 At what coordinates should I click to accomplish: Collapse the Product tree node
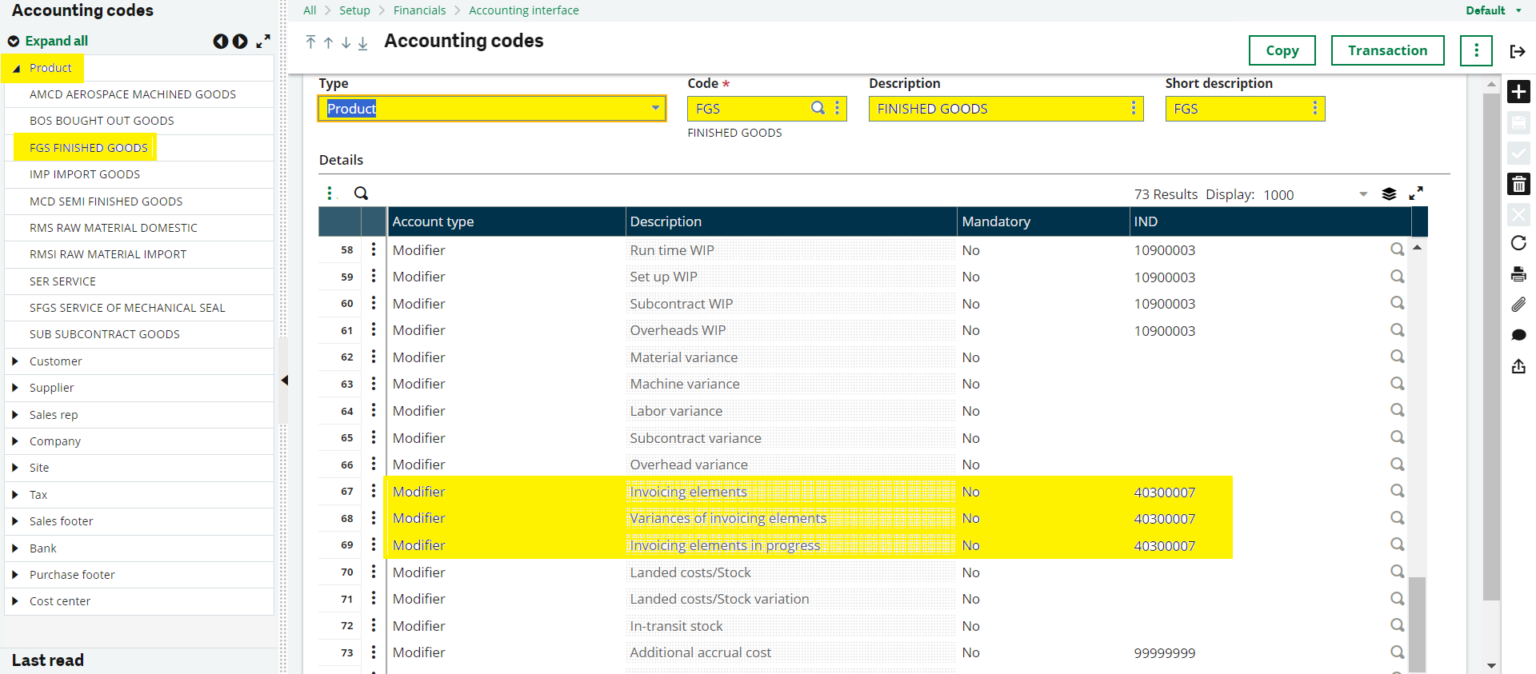tap(16, 68)
